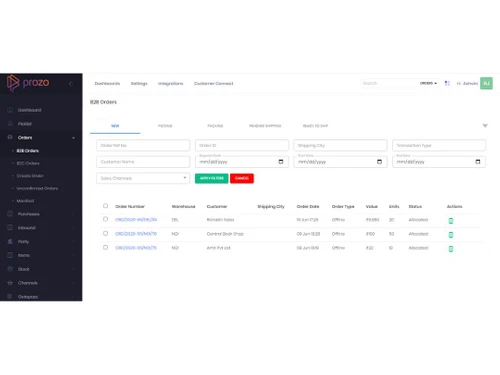Open the Sales Channels dropdown
The height and width of the screenshot is (375, 500).
143,178
